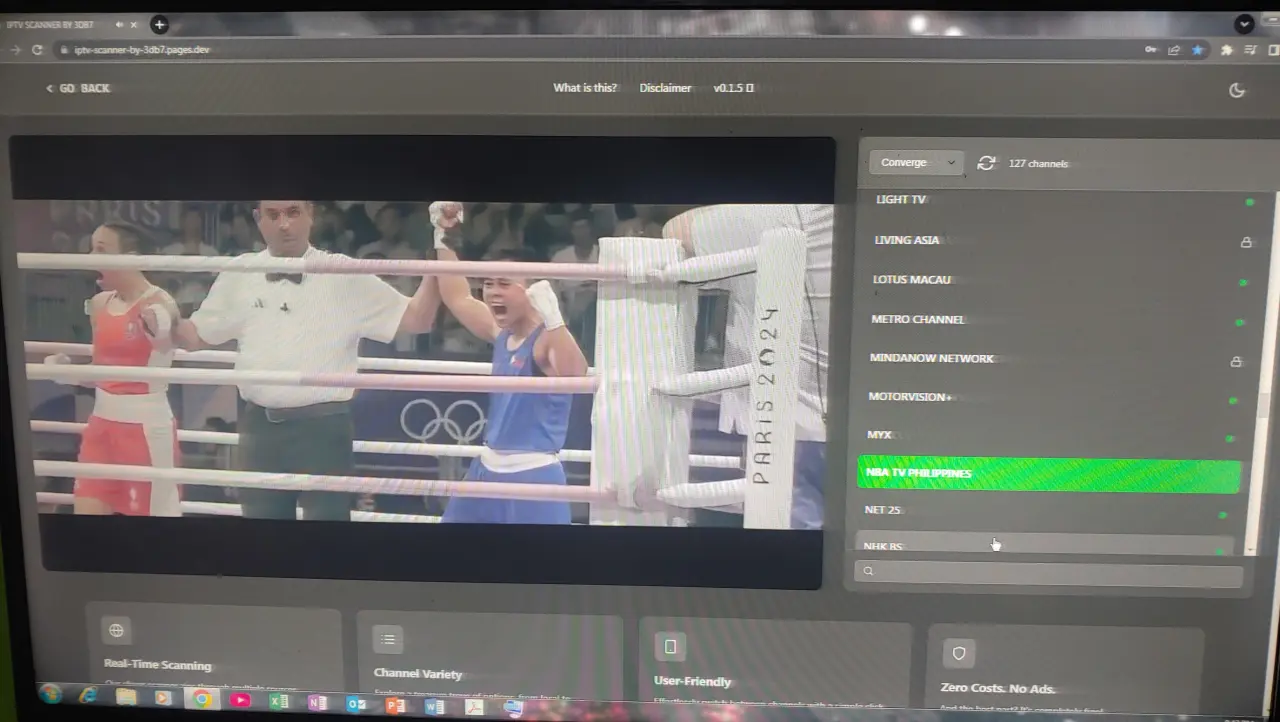Click the lock icon beside LIVING ASIA
Viewport: 1280px width, 722px height.
tap(1246, 242)
